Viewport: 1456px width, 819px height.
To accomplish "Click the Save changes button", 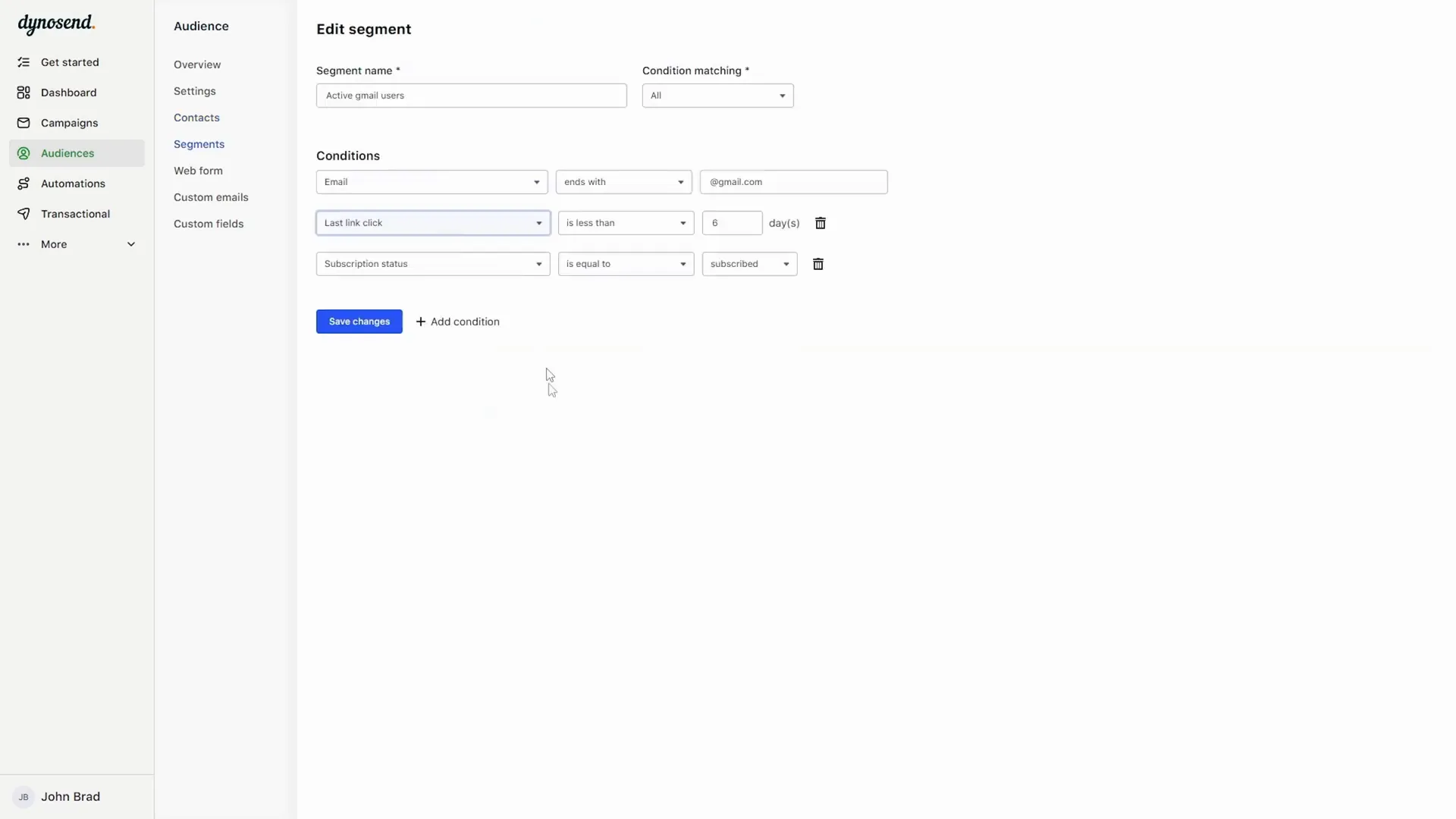I will [x=359, y=321].
